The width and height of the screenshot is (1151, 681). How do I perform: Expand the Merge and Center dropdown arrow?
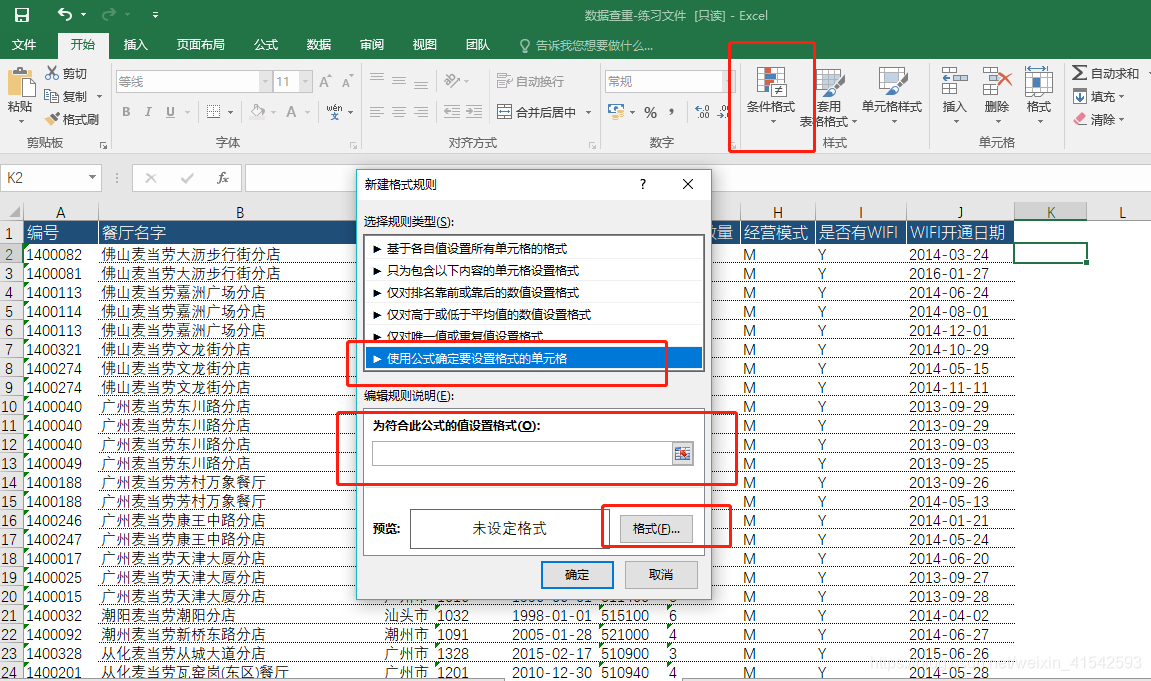[x=588, y=112]
